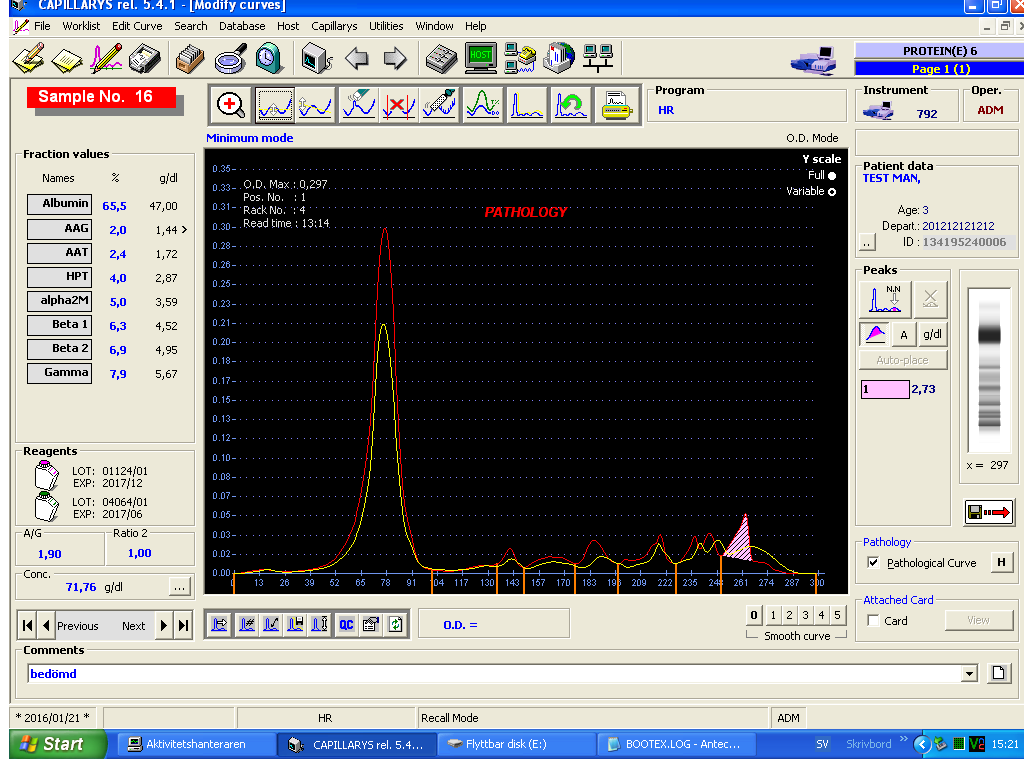Open Flyttbar disk (E:) from taskbar
Viewport: 1024px width, 768px height.
point(516,744)
